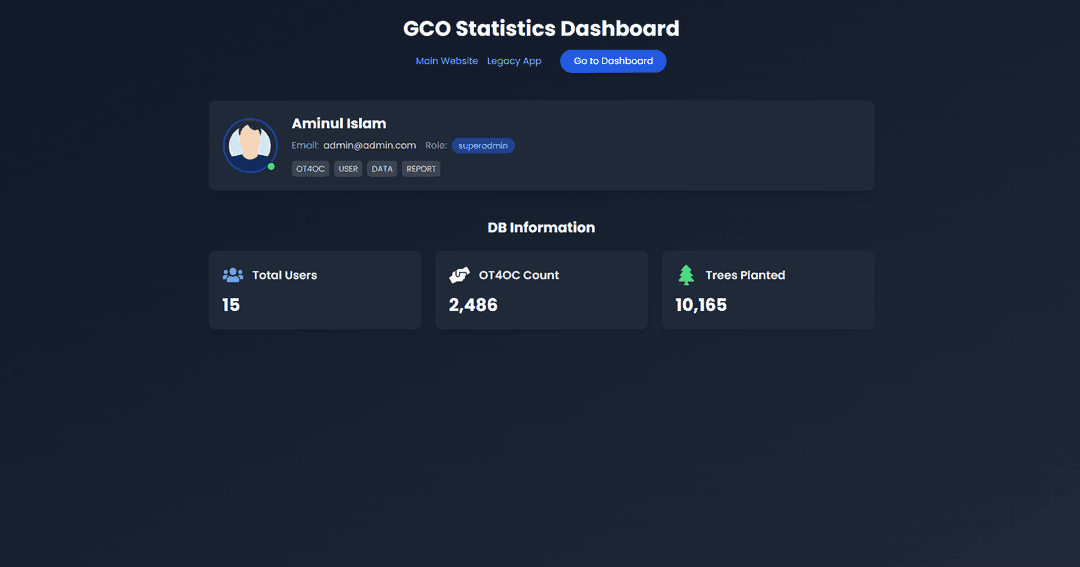
Task: Select the superadmin role badge
Action: coord(483,146)
